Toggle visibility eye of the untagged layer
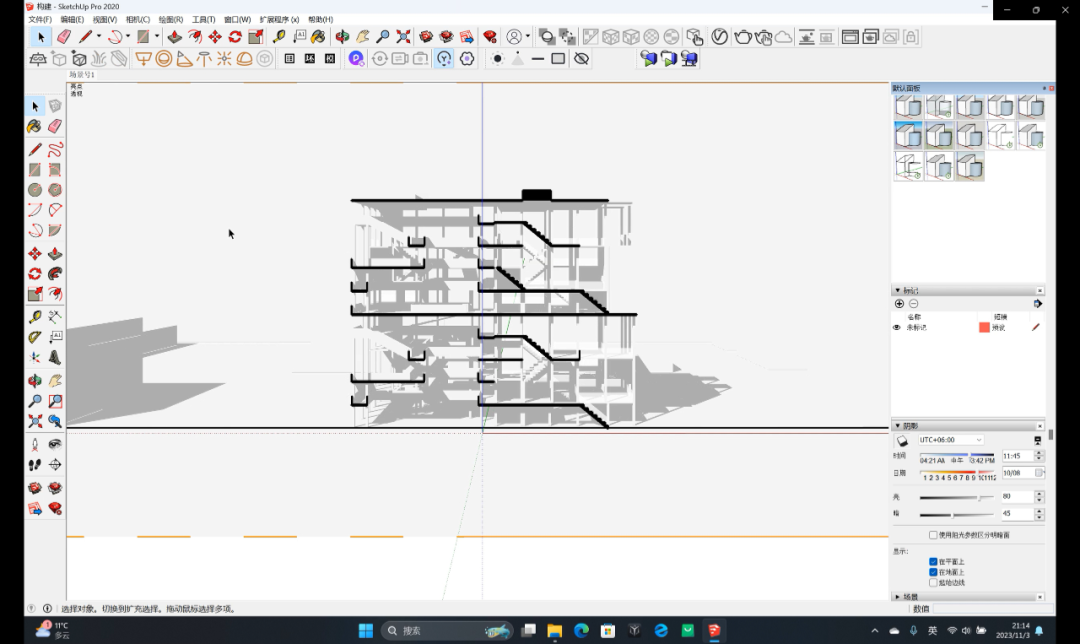Image resolution: width=1080 pixels, height=644 pixels. (897, 328)
